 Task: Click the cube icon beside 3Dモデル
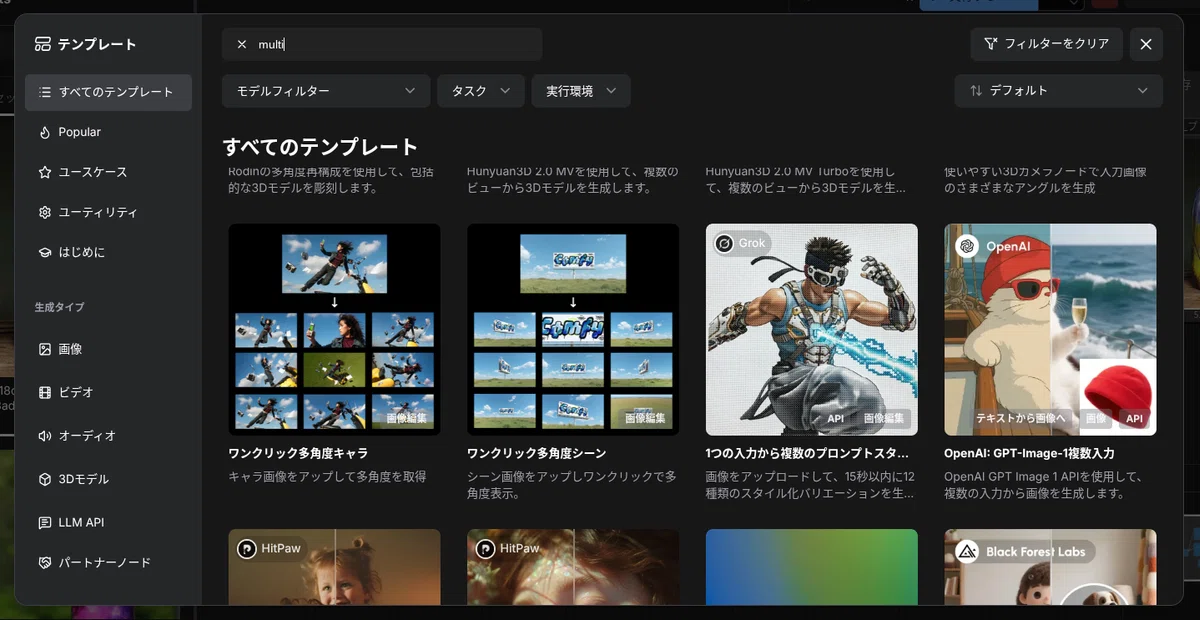pyautogui.click(x=44, y=479)
